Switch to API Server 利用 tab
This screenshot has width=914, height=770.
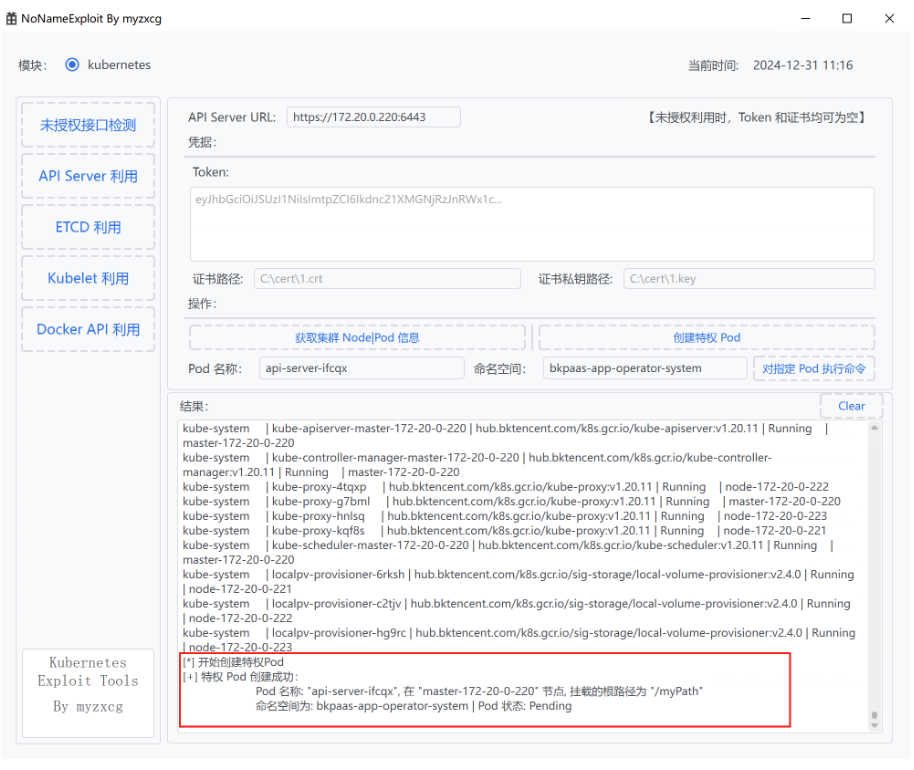point(88,176)
